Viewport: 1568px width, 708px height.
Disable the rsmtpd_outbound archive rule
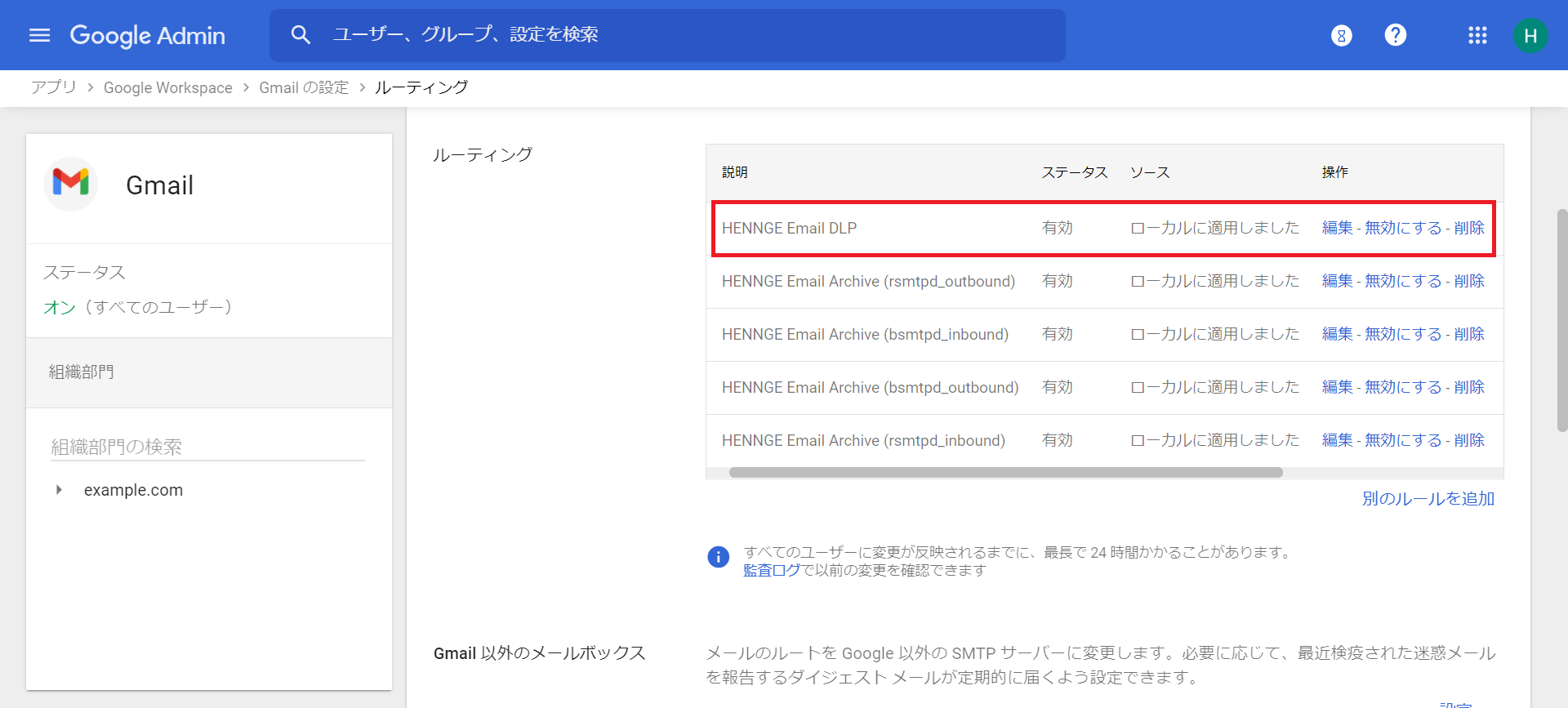(x=1403, y=281)
